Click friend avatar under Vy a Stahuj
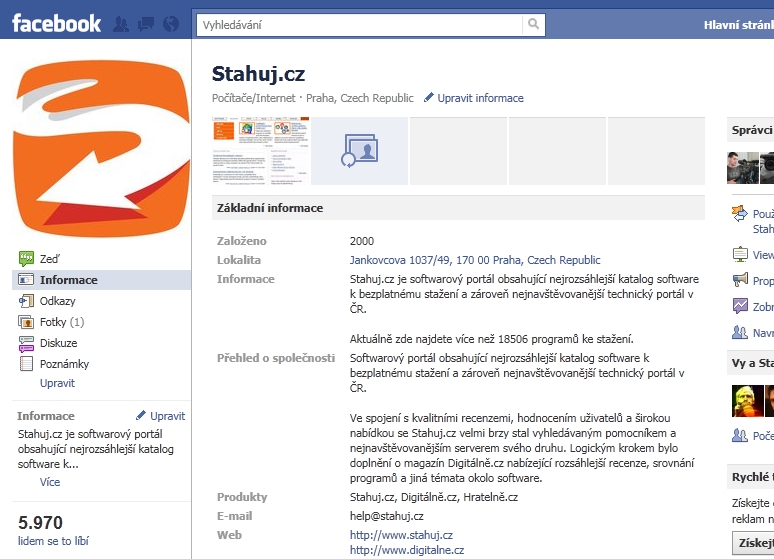The width and height of the screenshot is (774, 559). (x=747, y=401)
